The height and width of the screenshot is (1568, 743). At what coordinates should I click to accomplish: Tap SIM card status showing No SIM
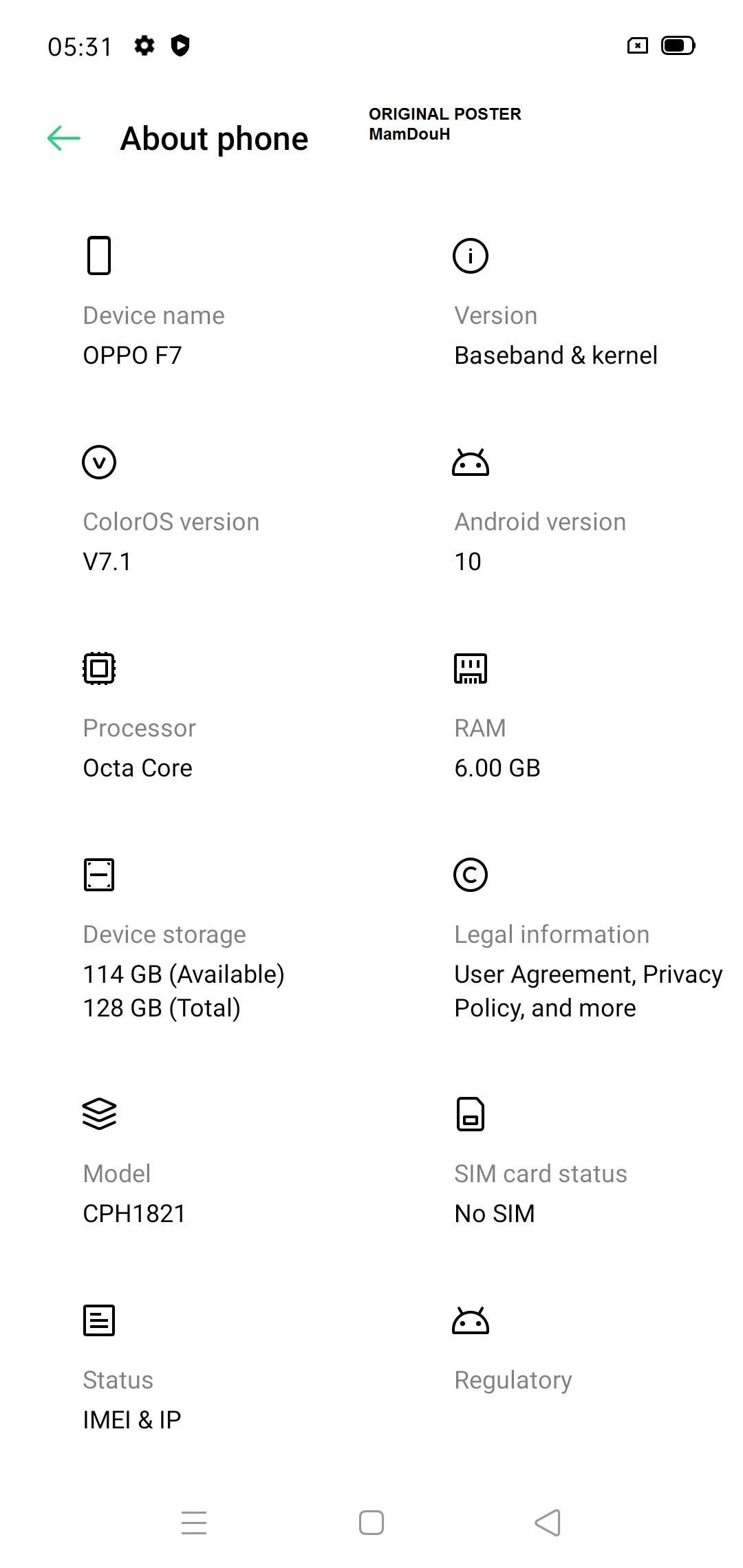[x=494, y=1213]
